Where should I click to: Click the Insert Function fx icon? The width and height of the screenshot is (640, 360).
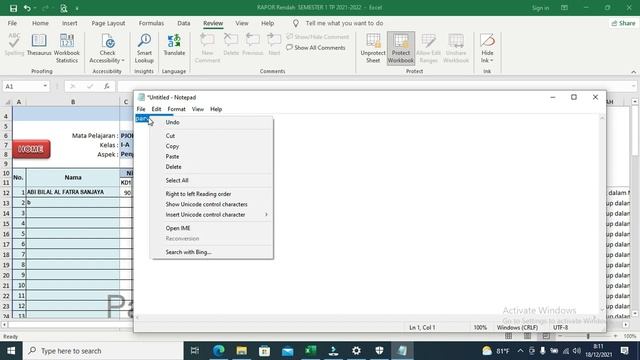point(107,86)
